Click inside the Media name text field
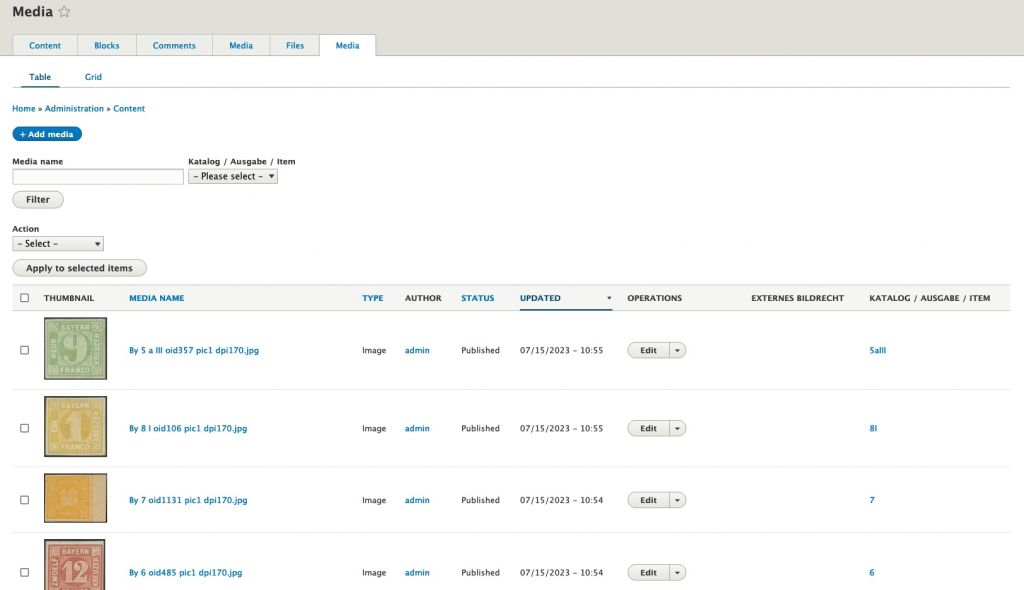Screen dimensions: 1024x590 coord(98,177)
